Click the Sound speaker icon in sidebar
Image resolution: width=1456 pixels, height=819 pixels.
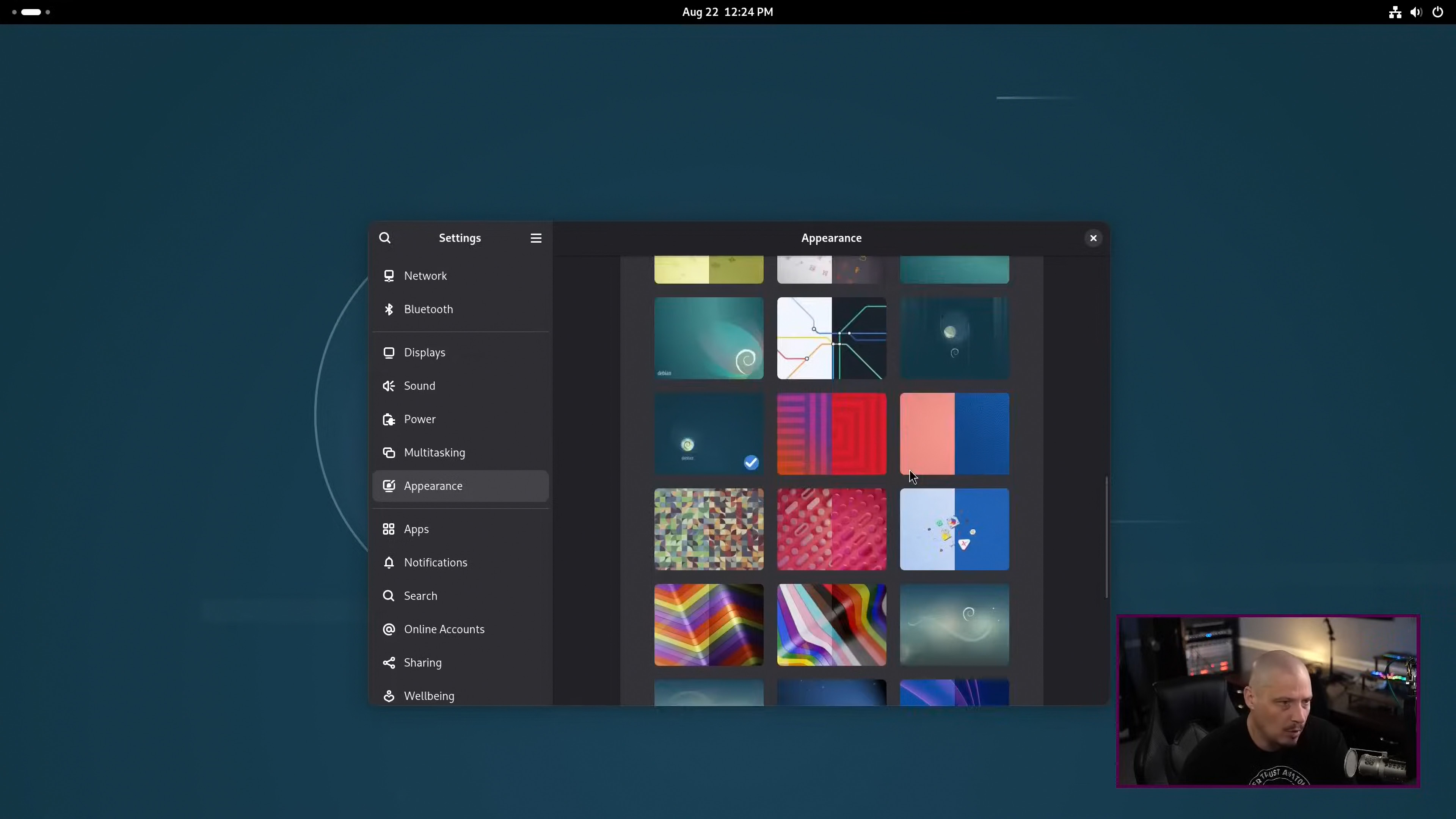(x=389, y=386)
